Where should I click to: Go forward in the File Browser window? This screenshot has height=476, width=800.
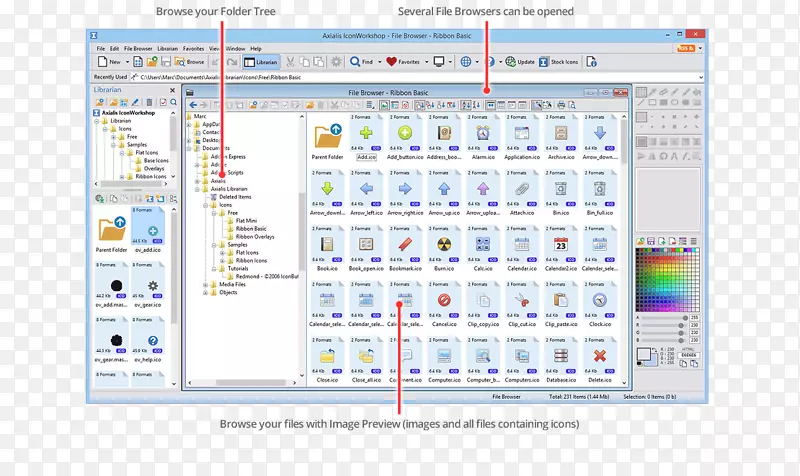coord(204,105)
